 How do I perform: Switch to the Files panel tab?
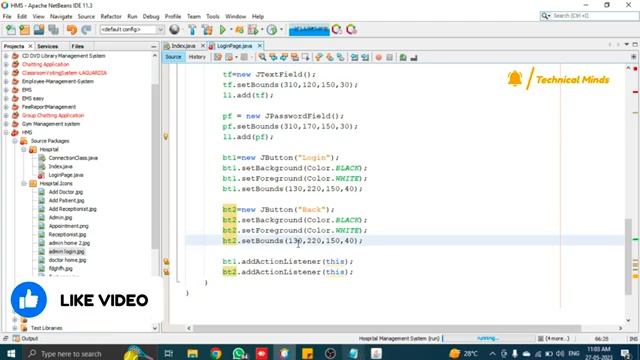tap(78, 46)
